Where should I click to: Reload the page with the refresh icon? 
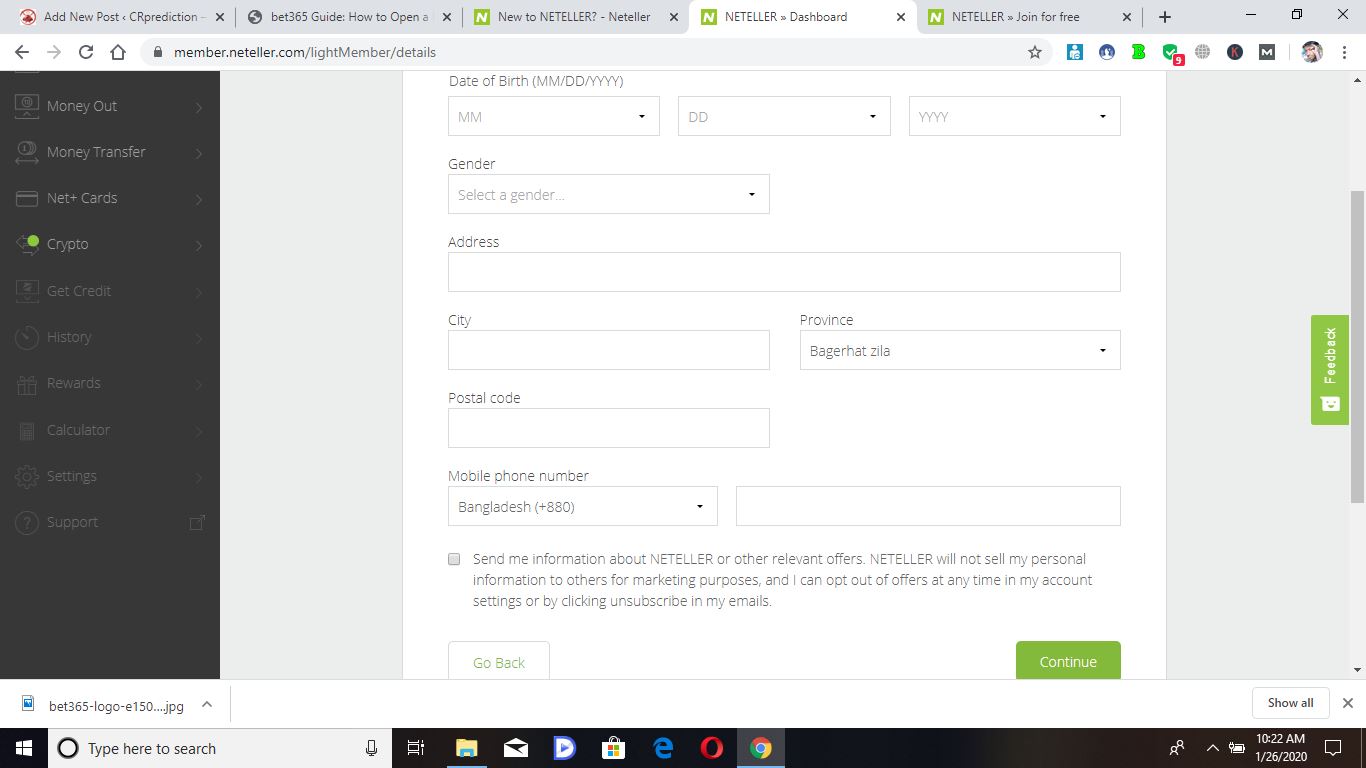pos(86,52)
